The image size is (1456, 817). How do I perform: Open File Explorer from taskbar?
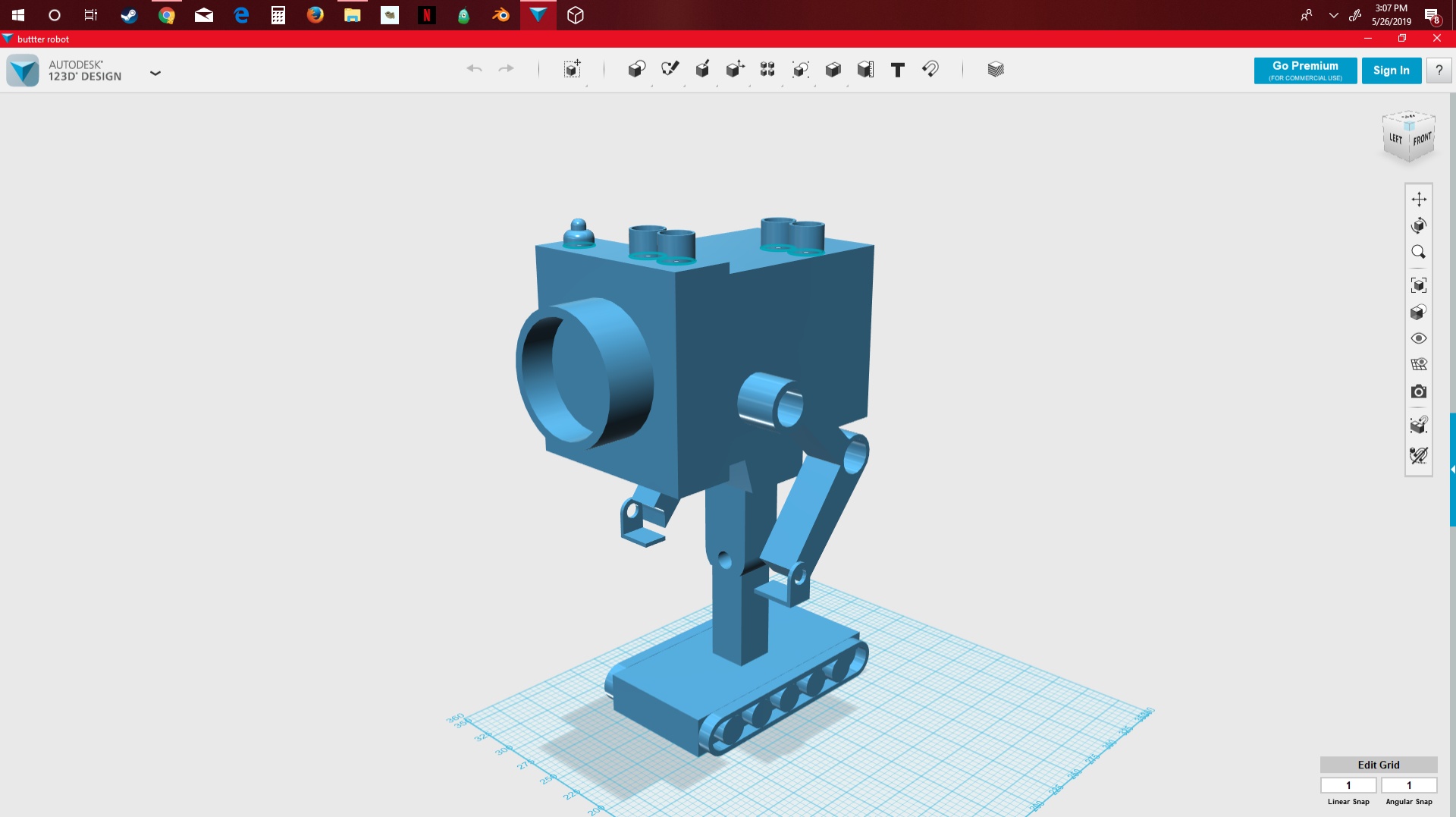point(352,15)
